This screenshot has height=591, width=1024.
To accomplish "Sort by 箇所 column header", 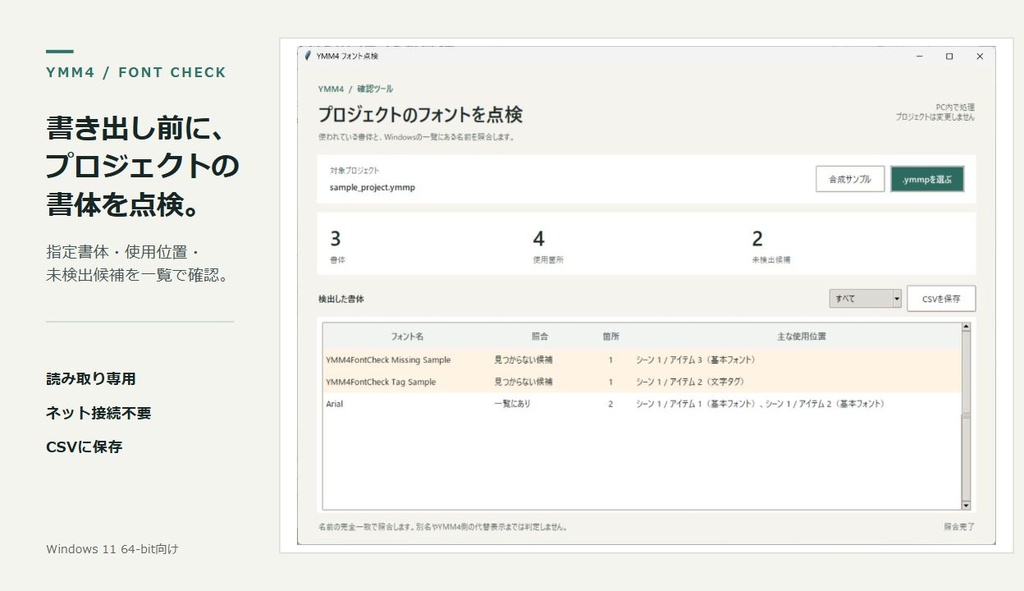I will 611,336.
